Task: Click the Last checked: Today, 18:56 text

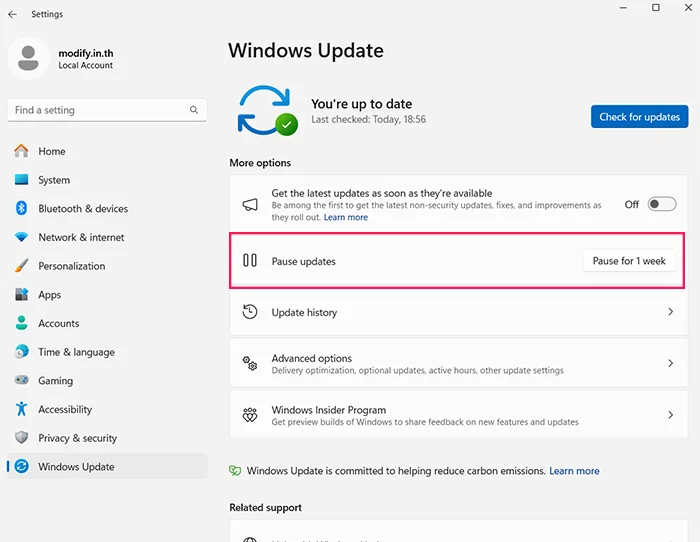Action: pyautogui.click(x=368, y=119)
